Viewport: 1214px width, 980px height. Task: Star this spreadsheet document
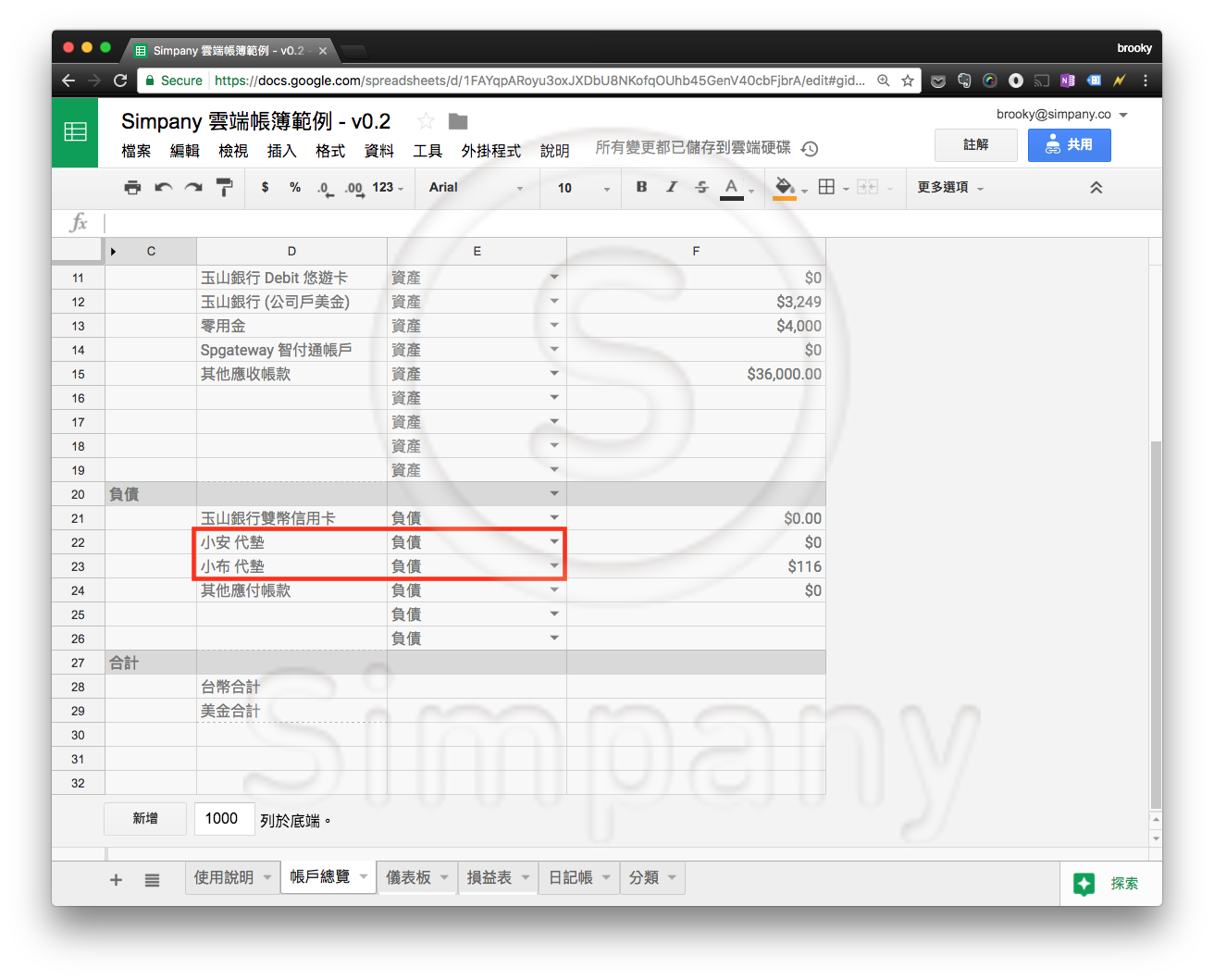(x=426, y=121)
